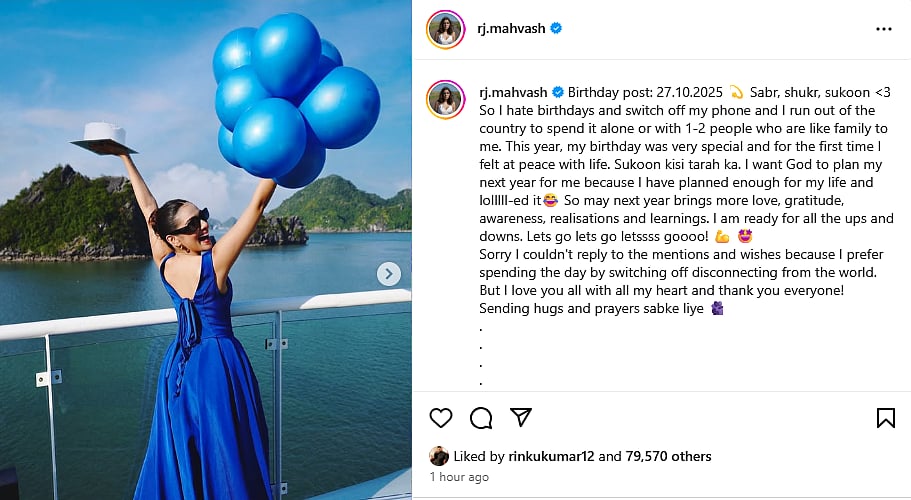Click rj.mahvash avatar beside the caption
Image resolution: width=911 pixels, height=500 pixels.
(x=446, y=99)
